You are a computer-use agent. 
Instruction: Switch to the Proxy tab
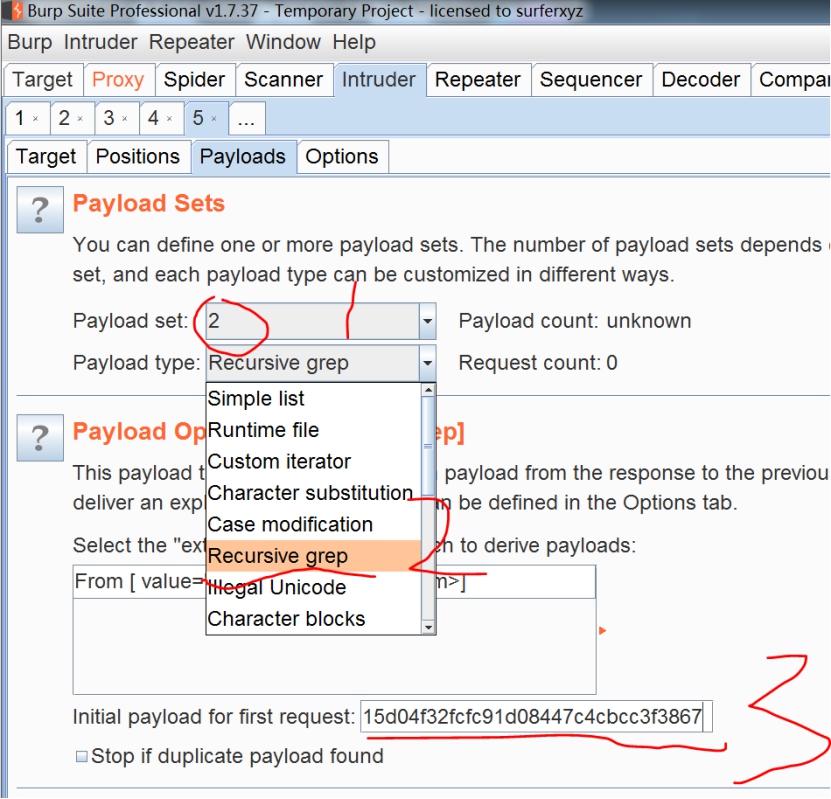pyautogui.click(x=118, y=80)
